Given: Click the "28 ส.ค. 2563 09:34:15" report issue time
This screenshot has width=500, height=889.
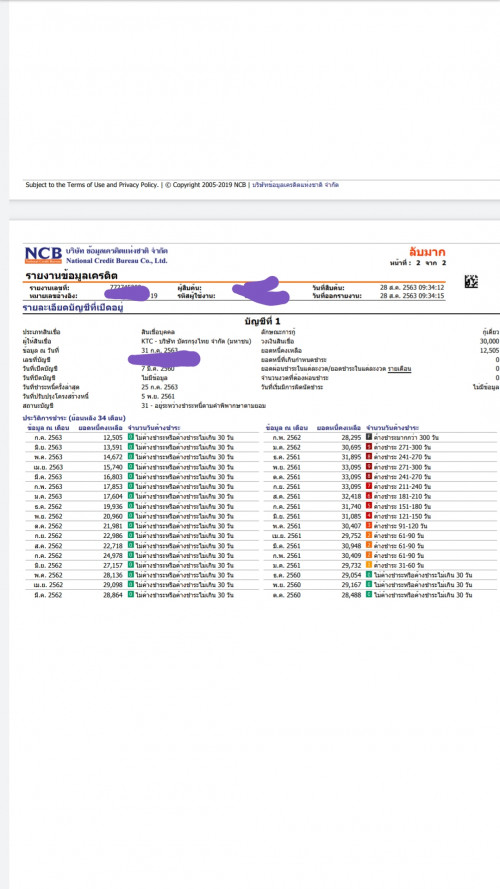Looking at the screenshot, I should point(412,296).
